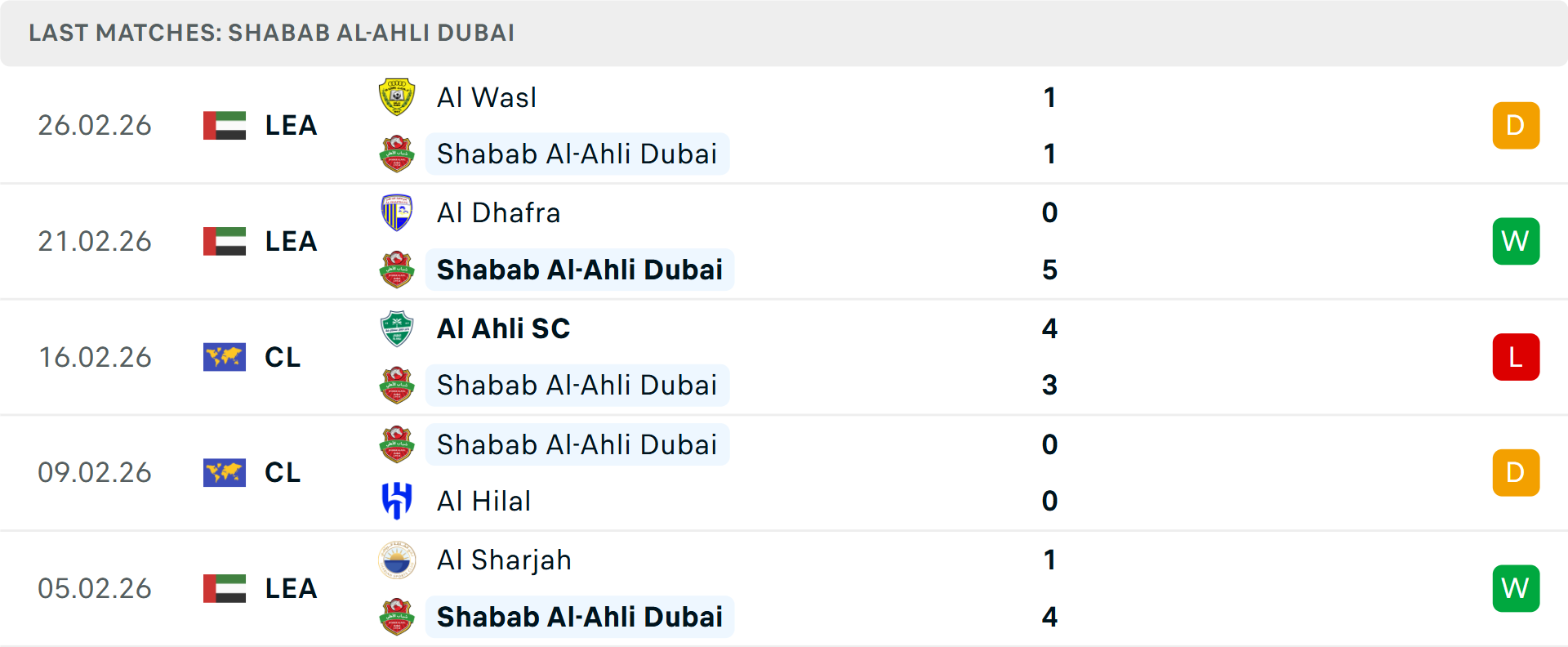Click the Al Sharjah club emblem
Screen dimensions: 1568x647
[398, 560]
